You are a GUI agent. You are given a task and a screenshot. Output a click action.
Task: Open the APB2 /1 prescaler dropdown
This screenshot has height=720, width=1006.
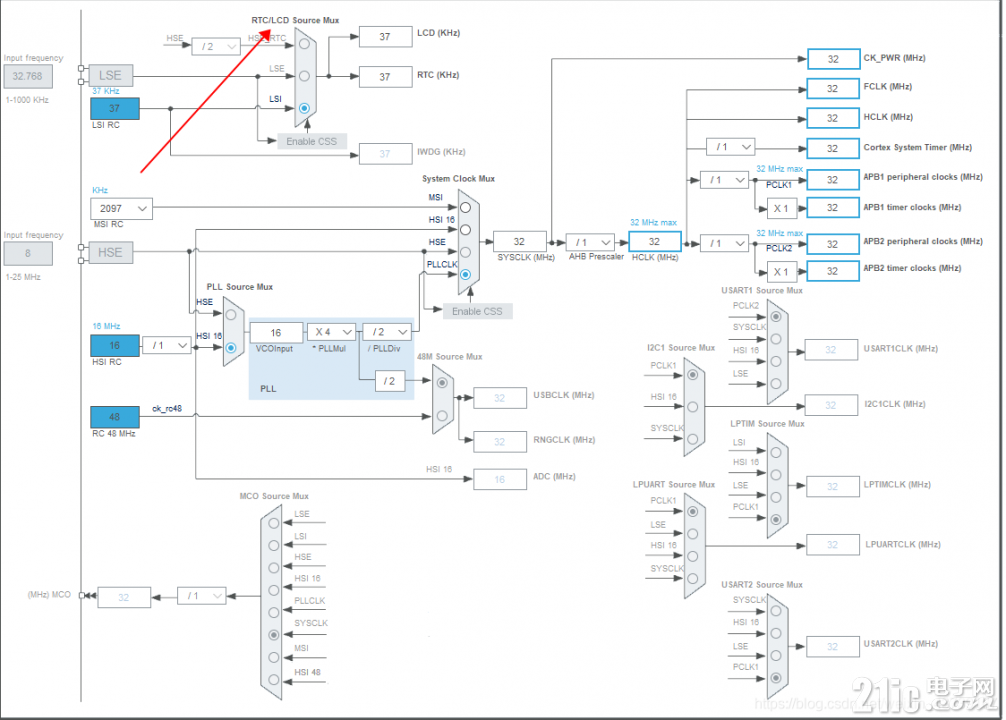pyautogui.click(x=724, y=243)
